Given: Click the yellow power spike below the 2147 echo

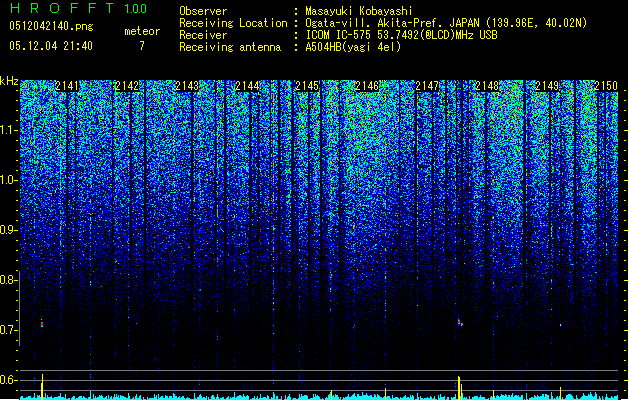Looking at the screenshot, I should tap(460, 388).
